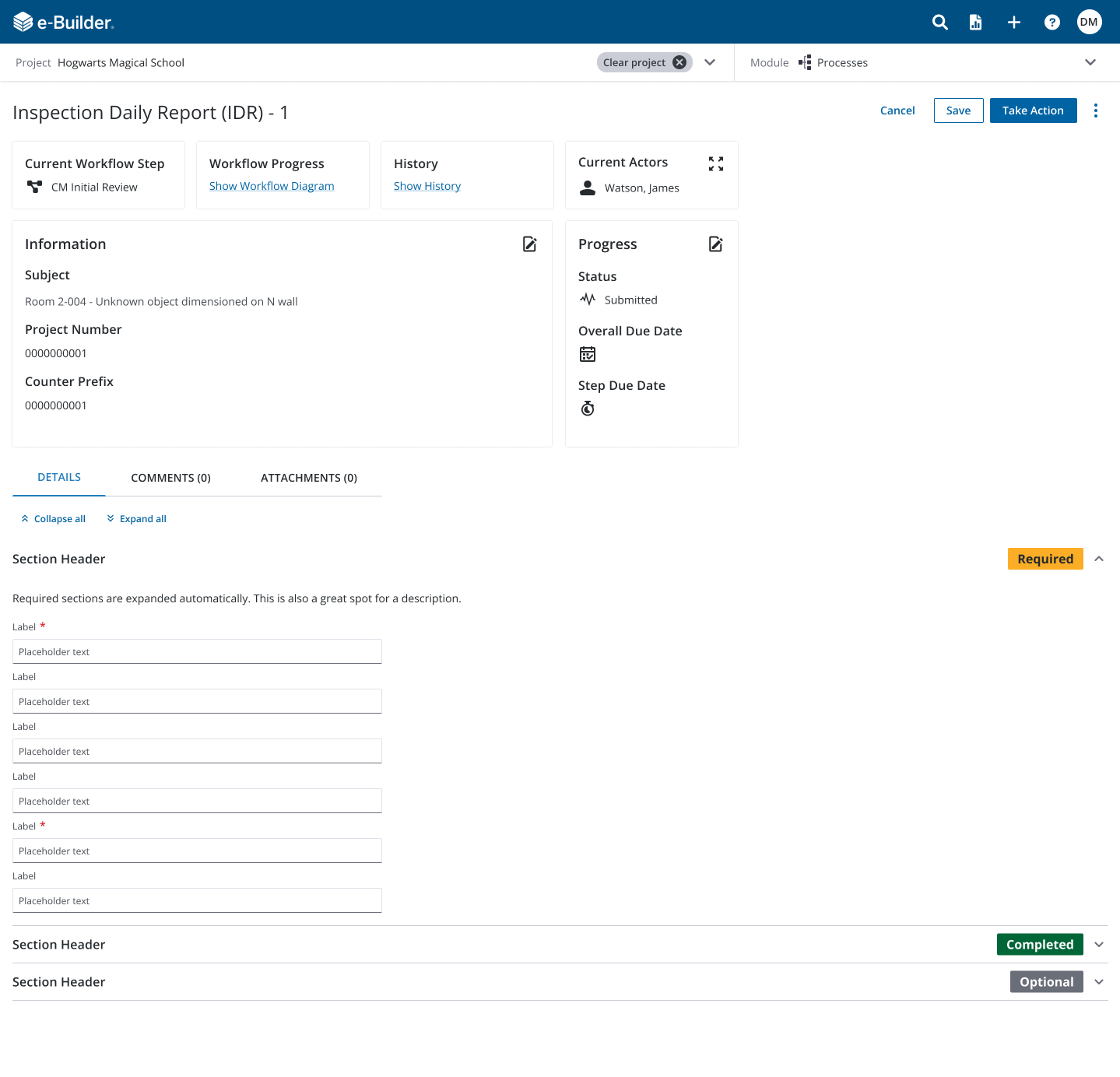Click the Hogwarts Magical School project name
The image size is (1120, 1077).
[x=121, y=62]
